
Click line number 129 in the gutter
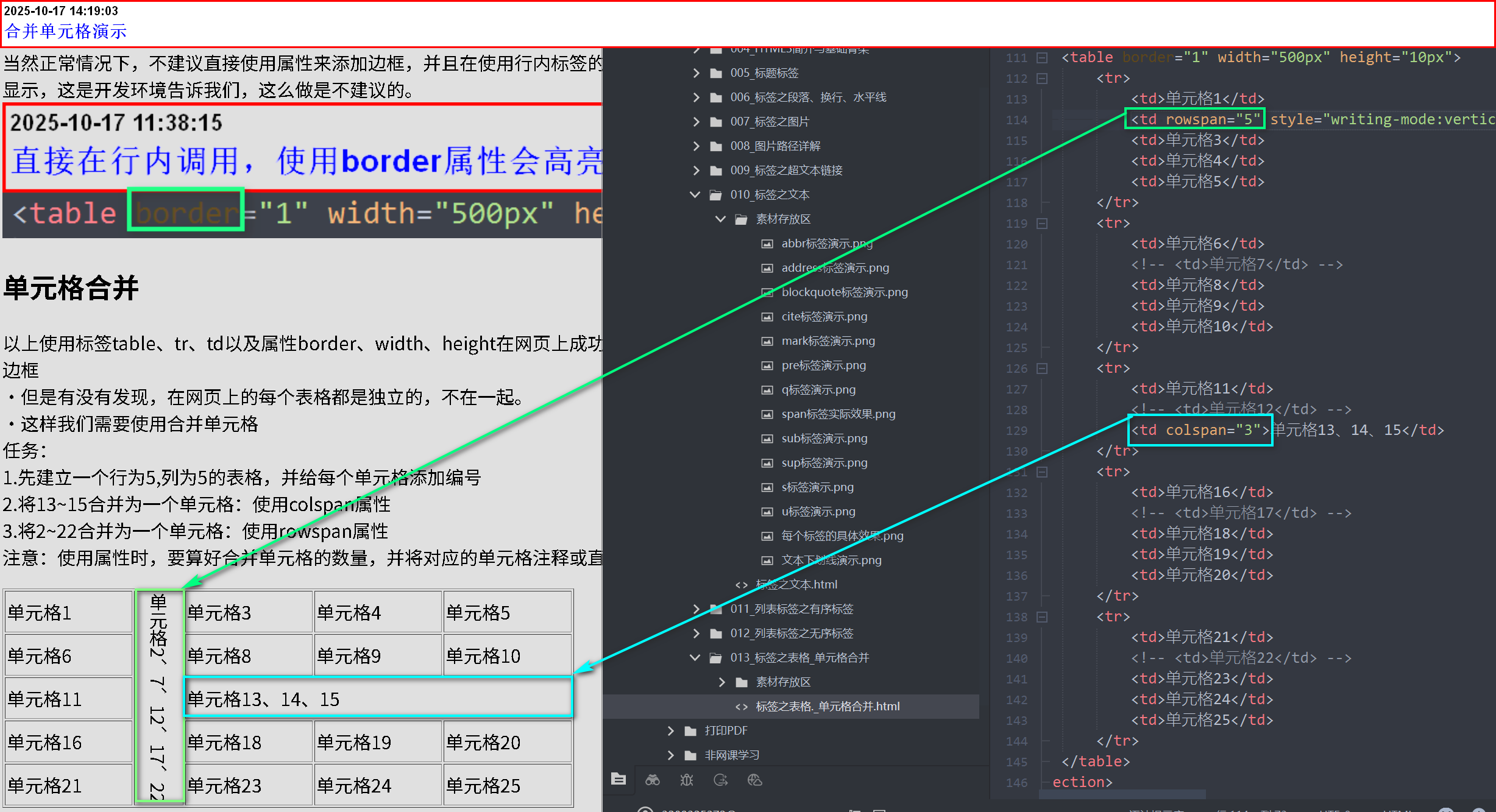point(1016,431)
